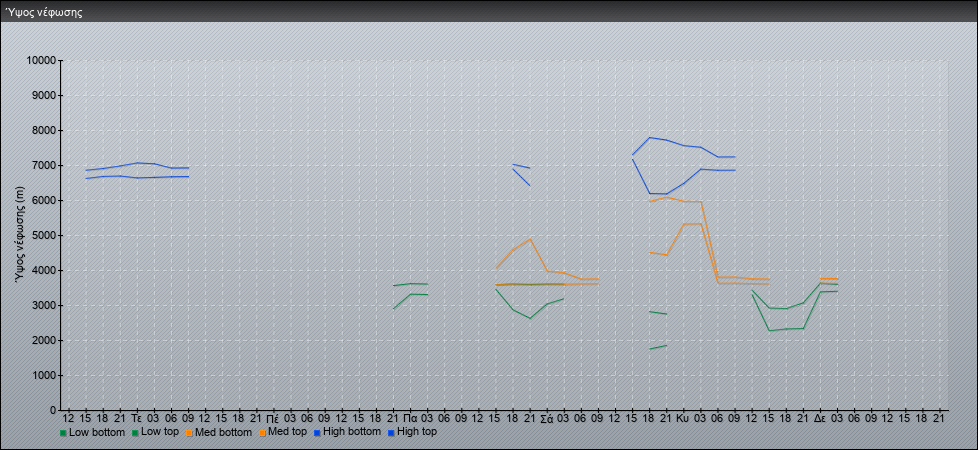Click the 10000 value on the vertical axis
This screenshot has height=450, width=978.
42,61
